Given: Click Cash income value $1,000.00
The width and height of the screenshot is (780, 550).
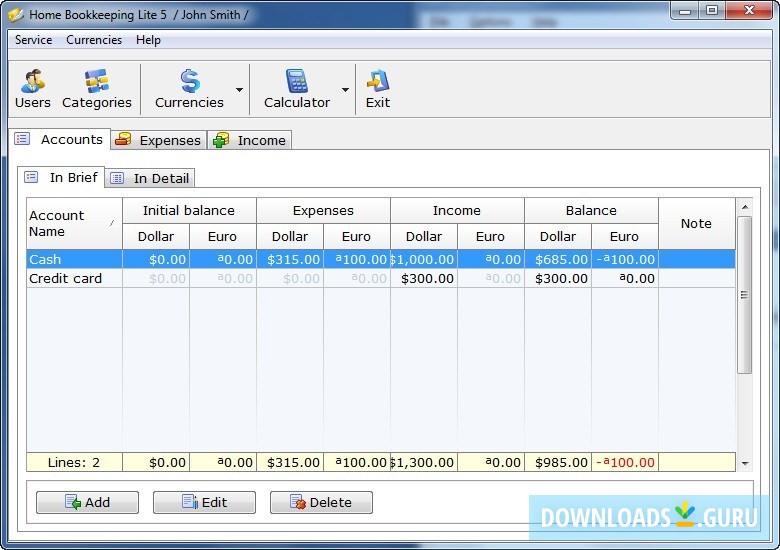Looking at the screenshot, I should click(x=422, y=260).
